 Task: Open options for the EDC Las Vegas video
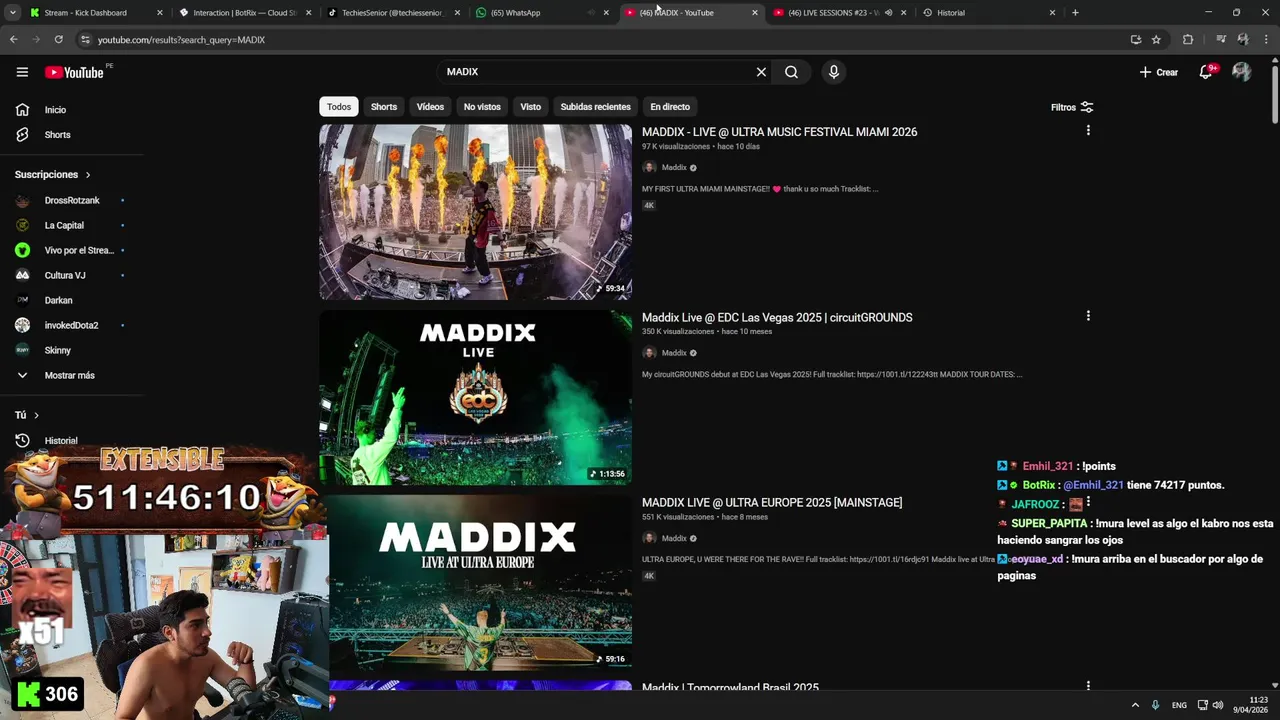tap(1088, 316)
